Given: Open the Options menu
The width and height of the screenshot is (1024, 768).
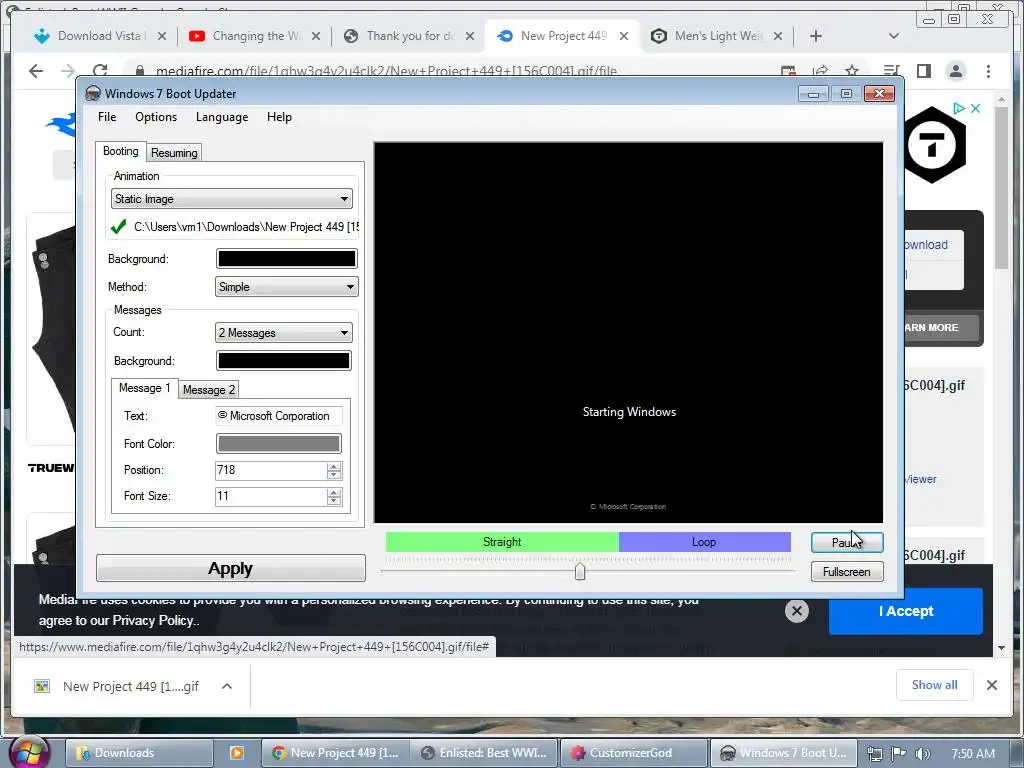Looking at the screenshot, I should [155, 117].
